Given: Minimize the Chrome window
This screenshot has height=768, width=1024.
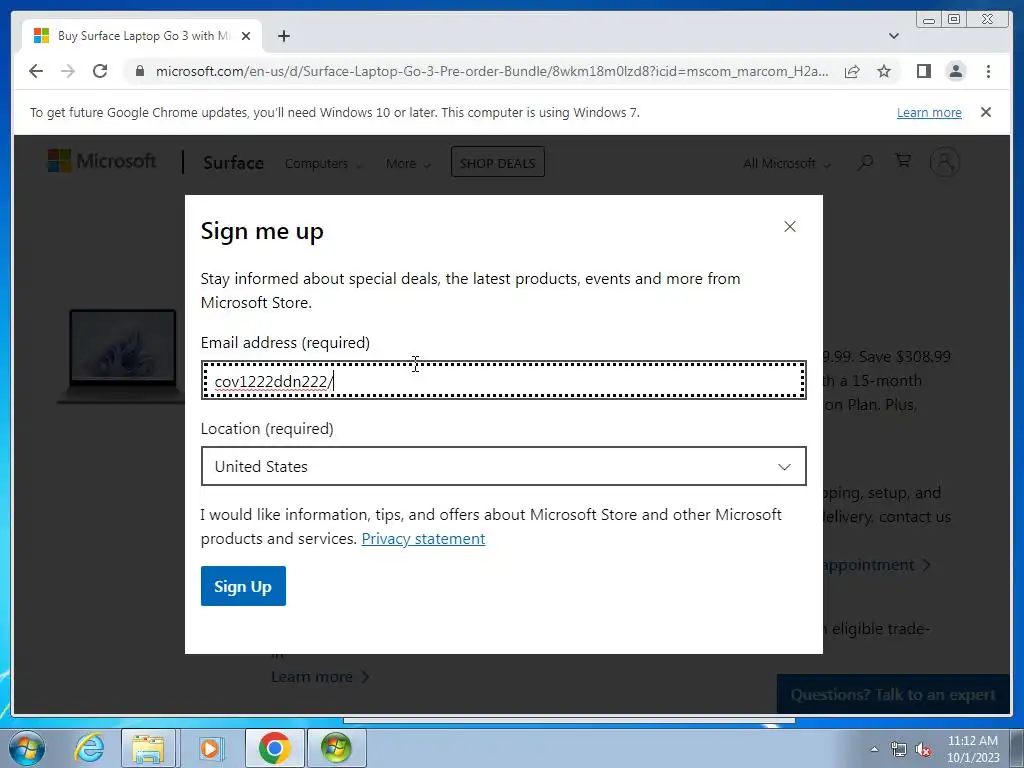Looking at the screenshot, I should (928, 20).
